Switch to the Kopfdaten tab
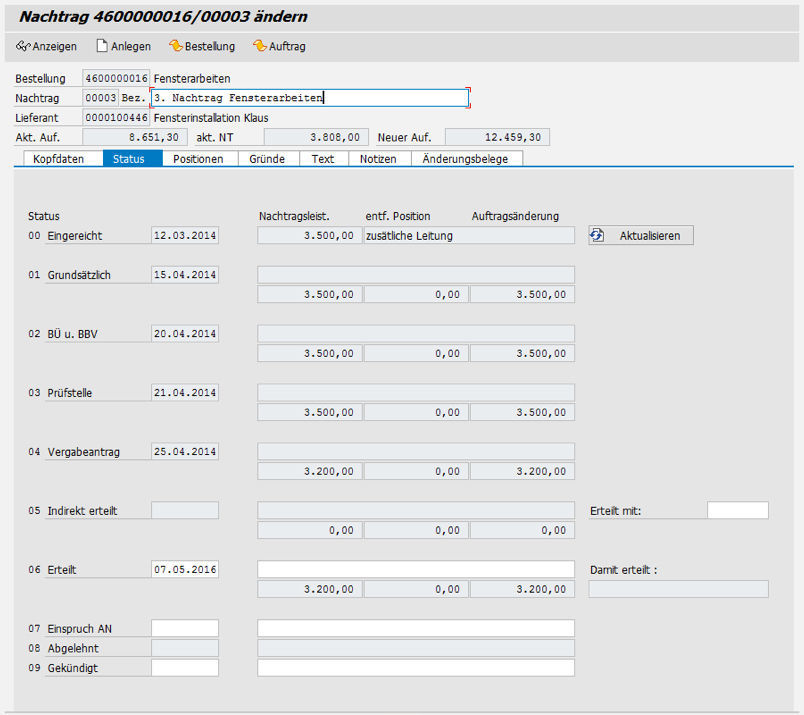Viewport: 804px width, 715px height. 58,159
